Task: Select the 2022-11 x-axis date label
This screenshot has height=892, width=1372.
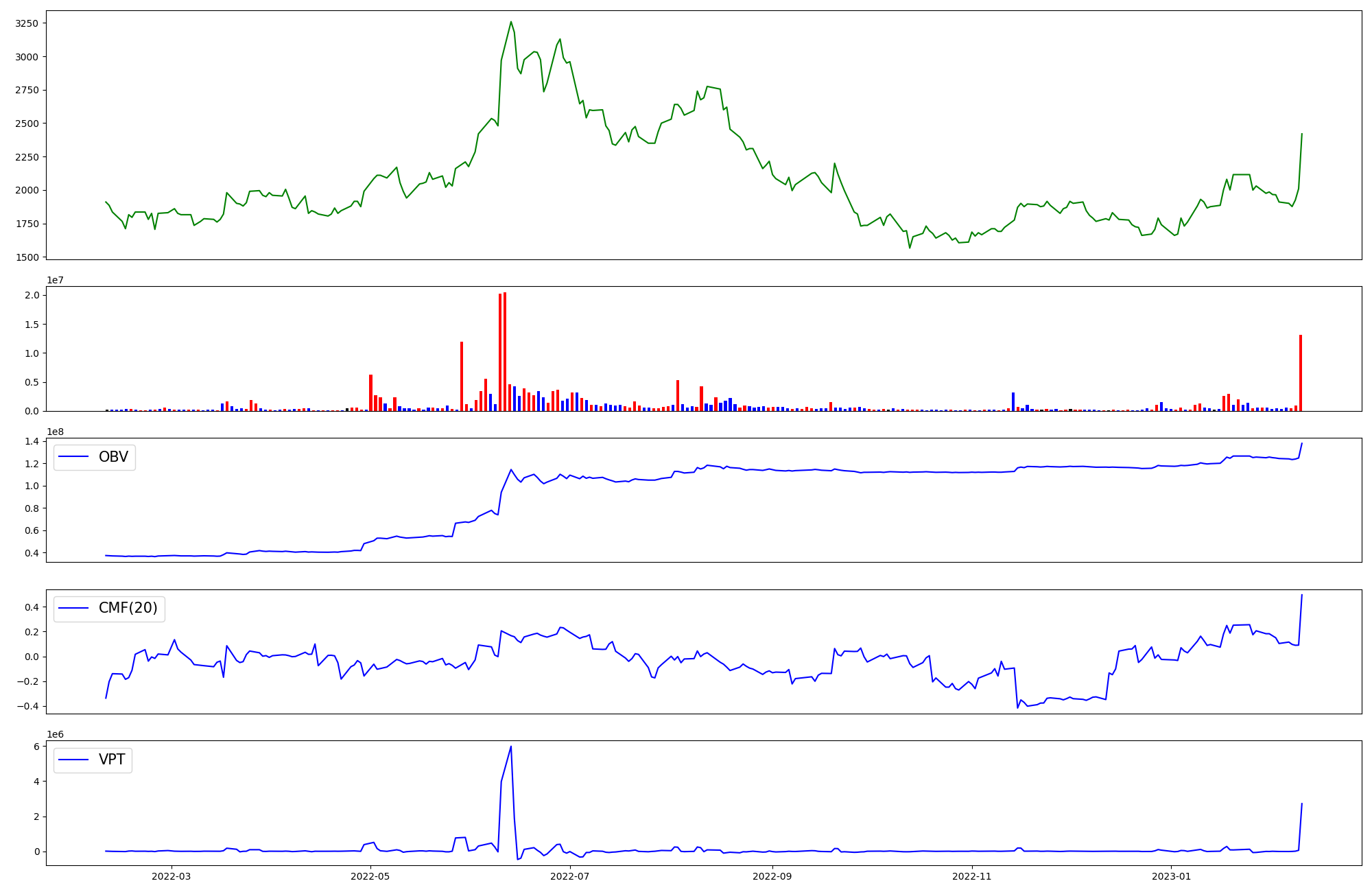Action: pyautogui.click(x=972, y=876)
